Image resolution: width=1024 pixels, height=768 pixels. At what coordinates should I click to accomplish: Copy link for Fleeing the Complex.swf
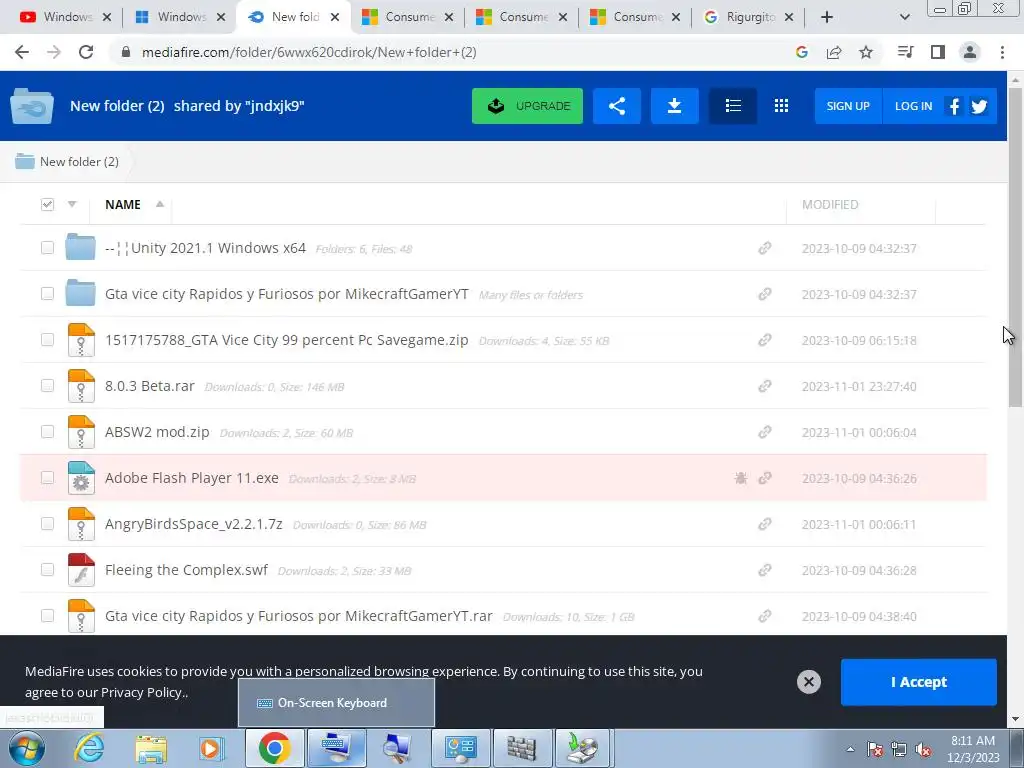(x=765, y=570)
